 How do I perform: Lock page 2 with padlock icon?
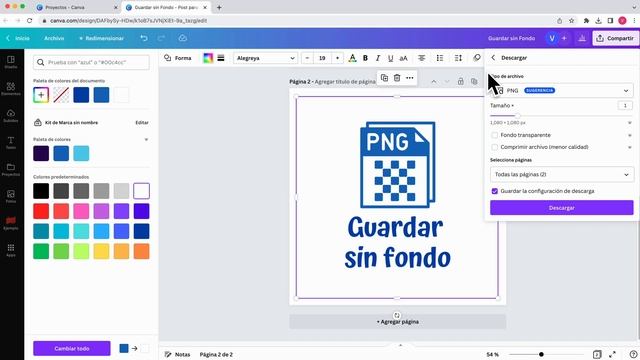460,81
